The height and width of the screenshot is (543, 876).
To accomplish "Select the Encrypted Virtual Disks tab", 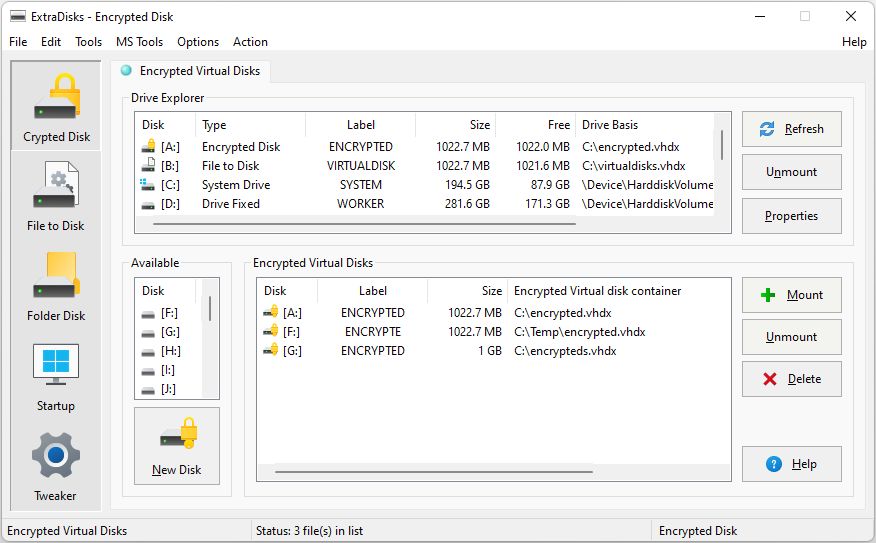I will (190, 71).
